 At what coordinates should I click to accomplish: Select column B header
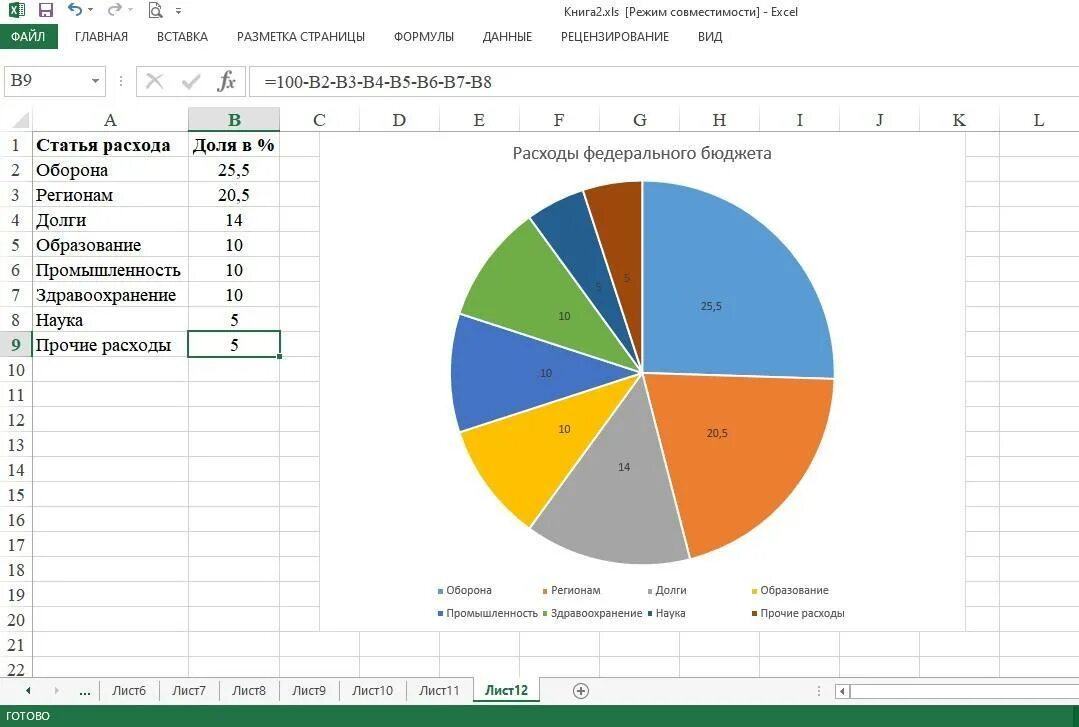coord(234,120)
